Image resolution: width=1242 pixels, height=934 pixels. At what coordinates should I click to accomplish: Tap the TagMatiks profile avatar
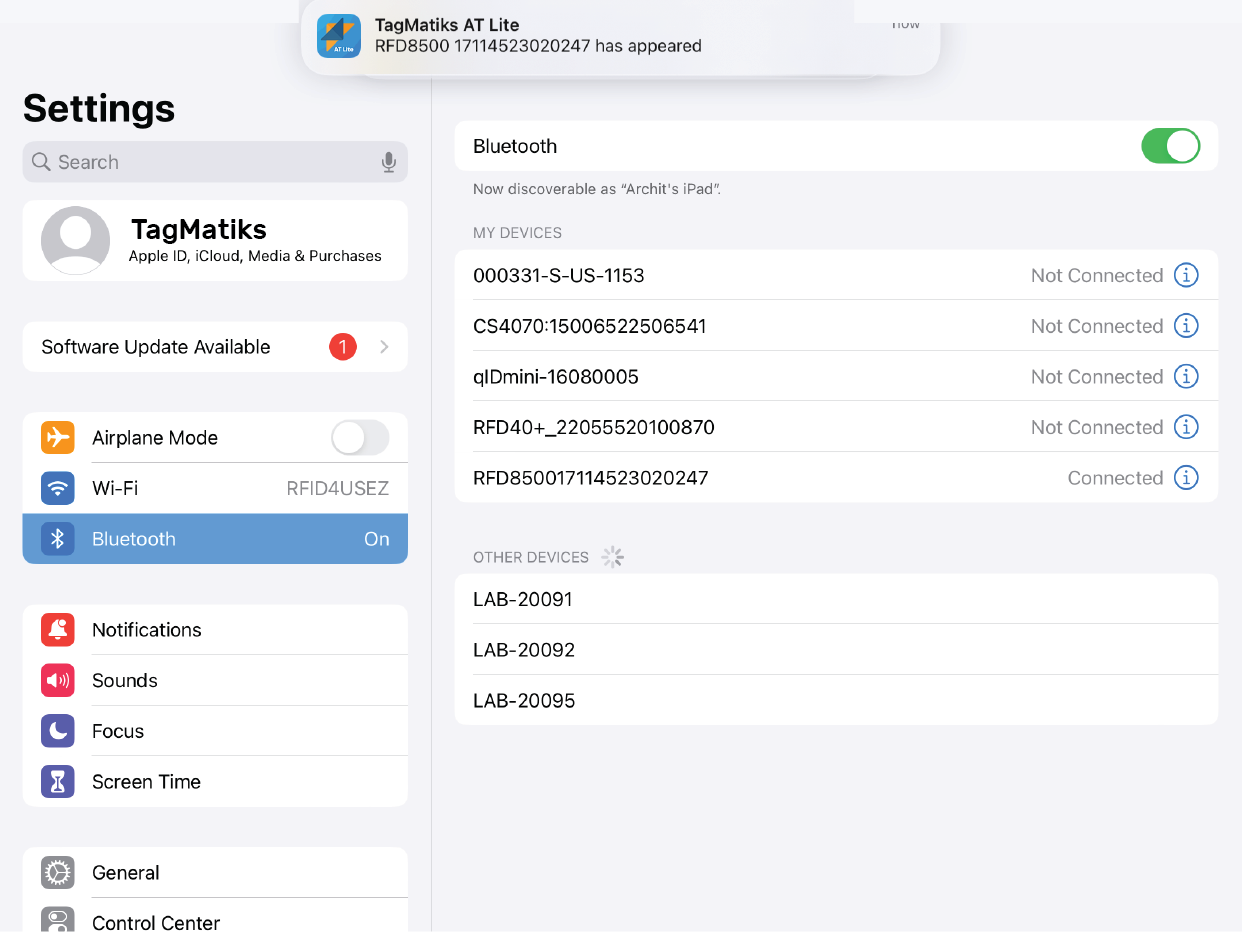[x=75, y=240]
